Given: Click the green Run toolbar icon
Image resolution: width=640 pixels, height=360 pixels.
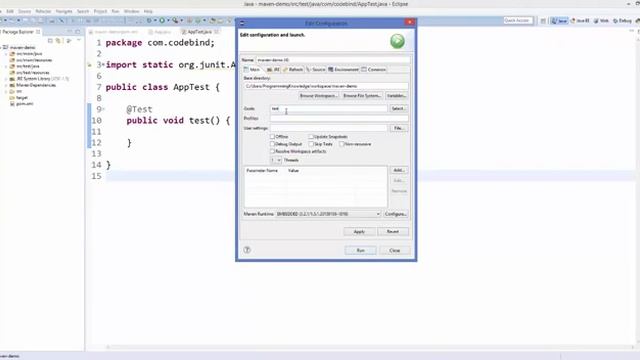Looking at the screenshot, I should 162,20.
